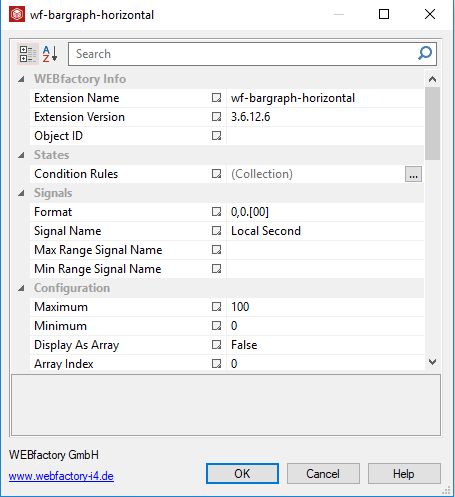Open the www.webfactory-i4.de link

pyautogui.click(x=61, y=476)
